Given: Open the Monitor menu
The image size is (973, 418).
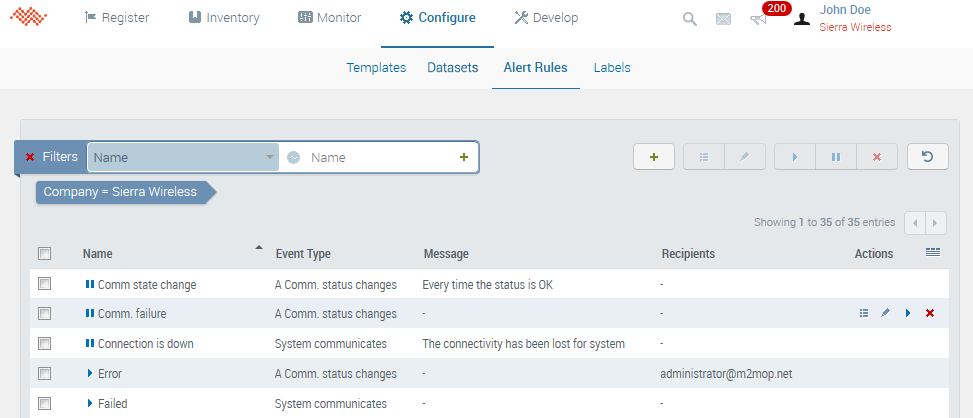Looking at the screenshot, I should click(330, 18).
